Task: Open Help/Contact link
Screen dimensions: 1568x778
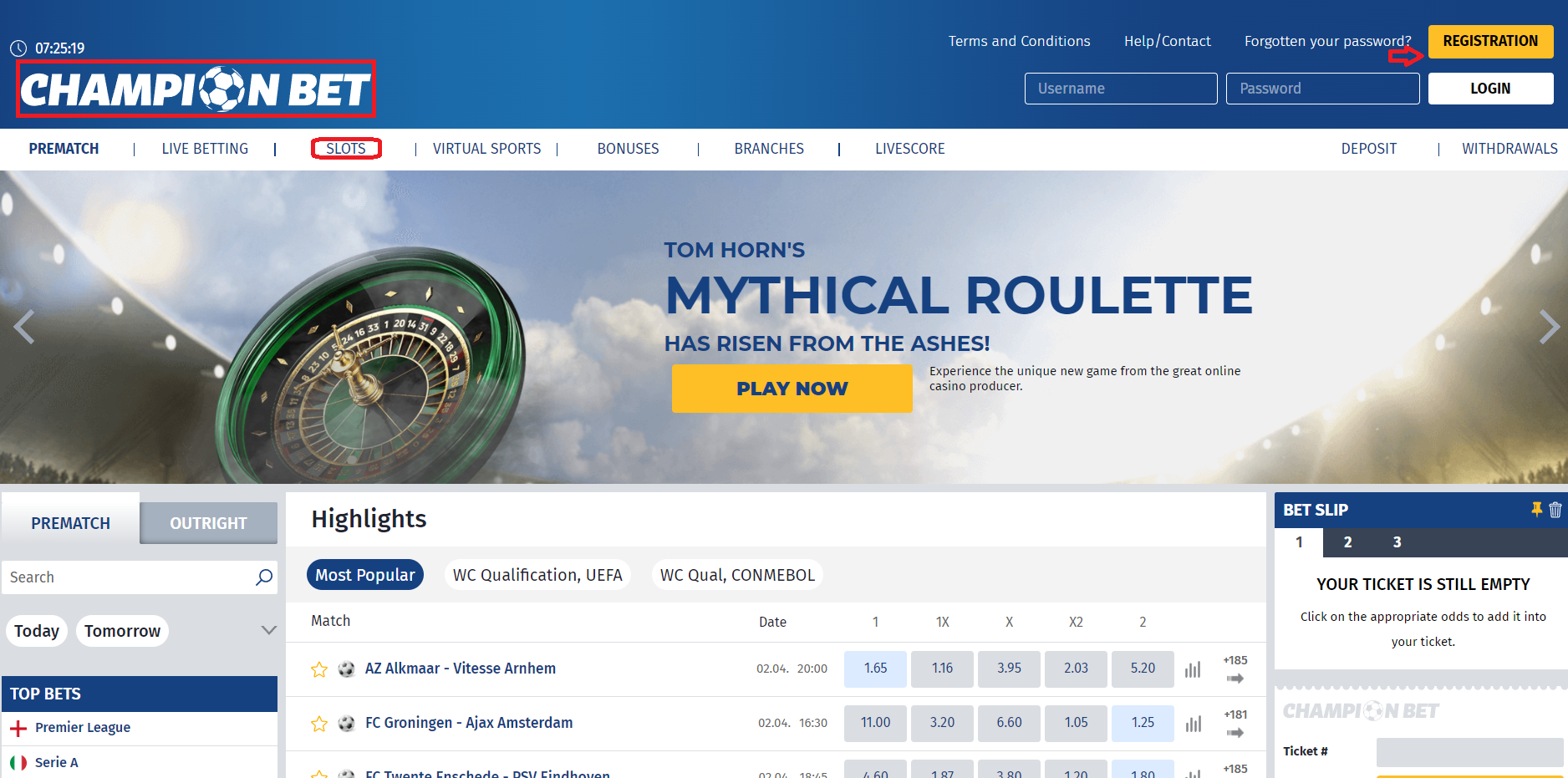Action: 1168,42
